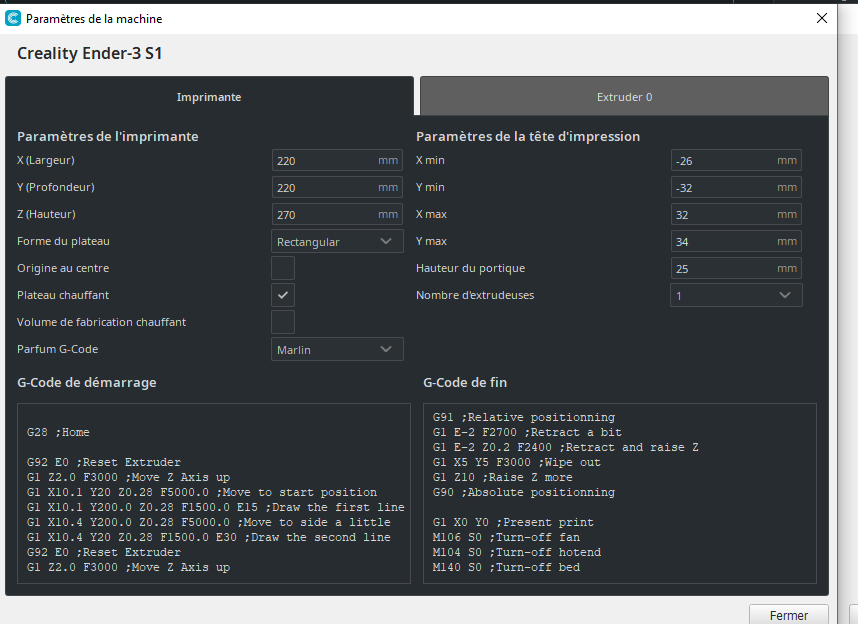Switch to the Imprimante tab
The height and width of the screenshot is (624, 858).
click(x=209, y=97)
